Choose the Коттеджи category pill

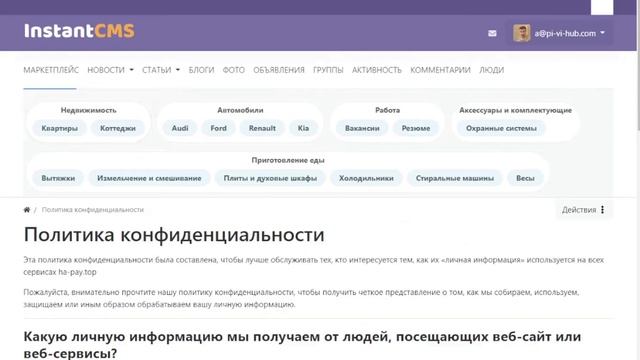(x=118, y=128)
